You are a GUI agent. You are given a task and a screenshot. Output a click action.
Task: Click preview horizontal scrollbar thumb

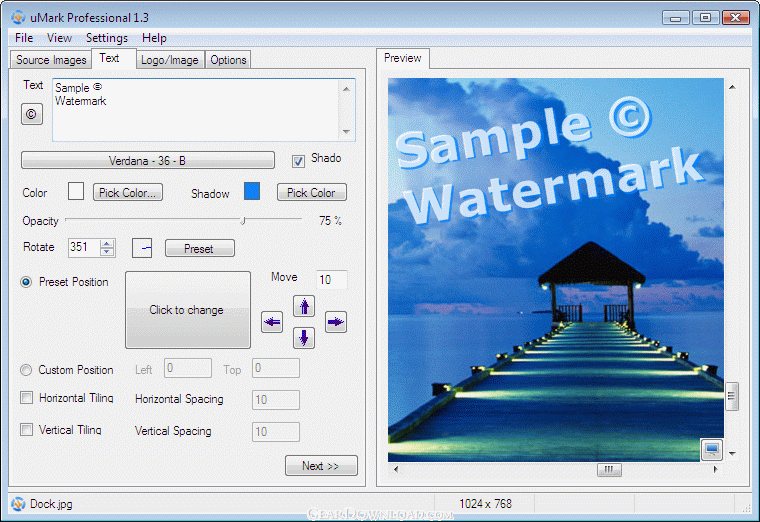coord(609,470)
